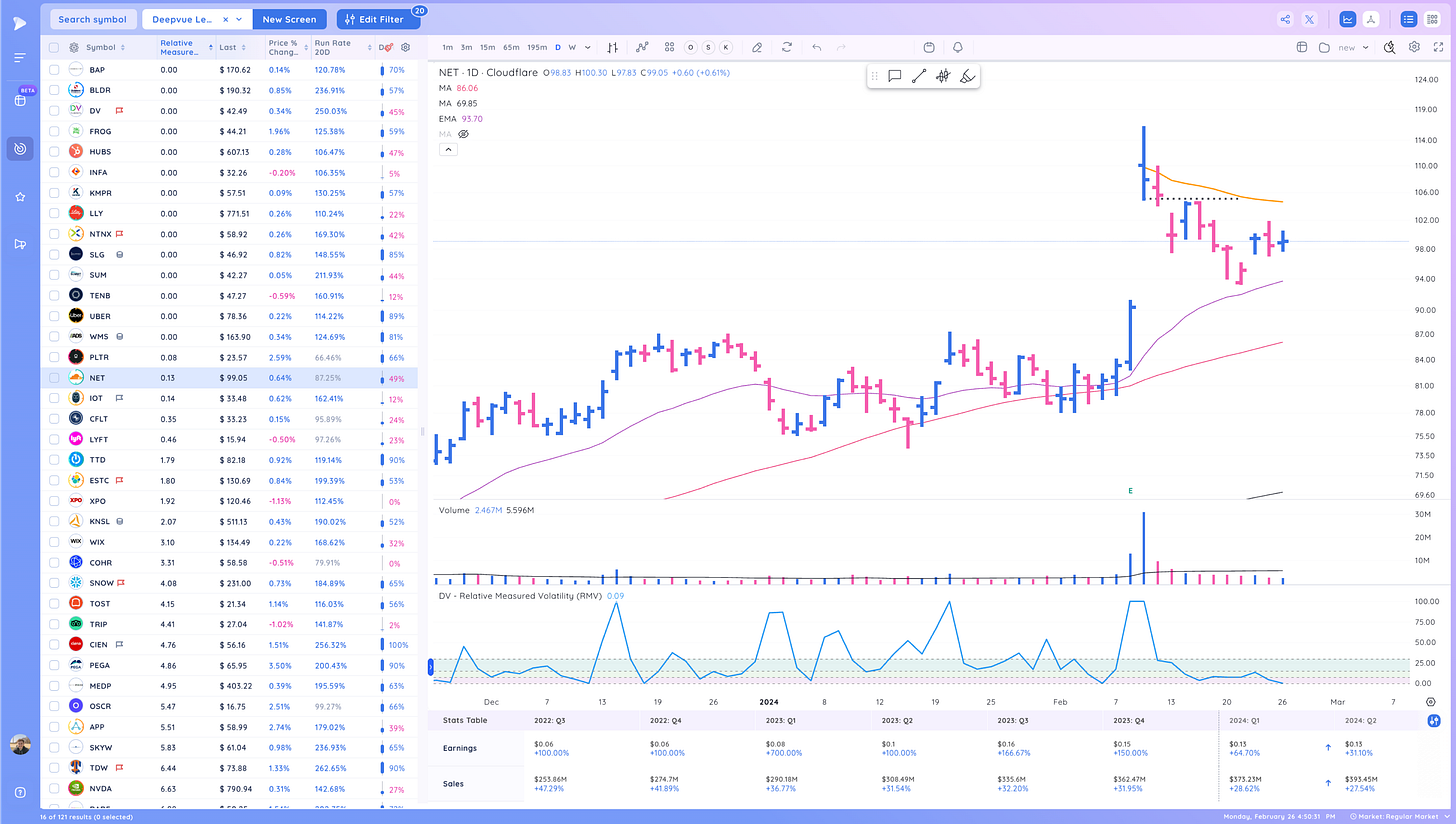Click the Edit Filter button
Image resolution: width=1456 pixels, height=824 pixels.
coord(377,19)
